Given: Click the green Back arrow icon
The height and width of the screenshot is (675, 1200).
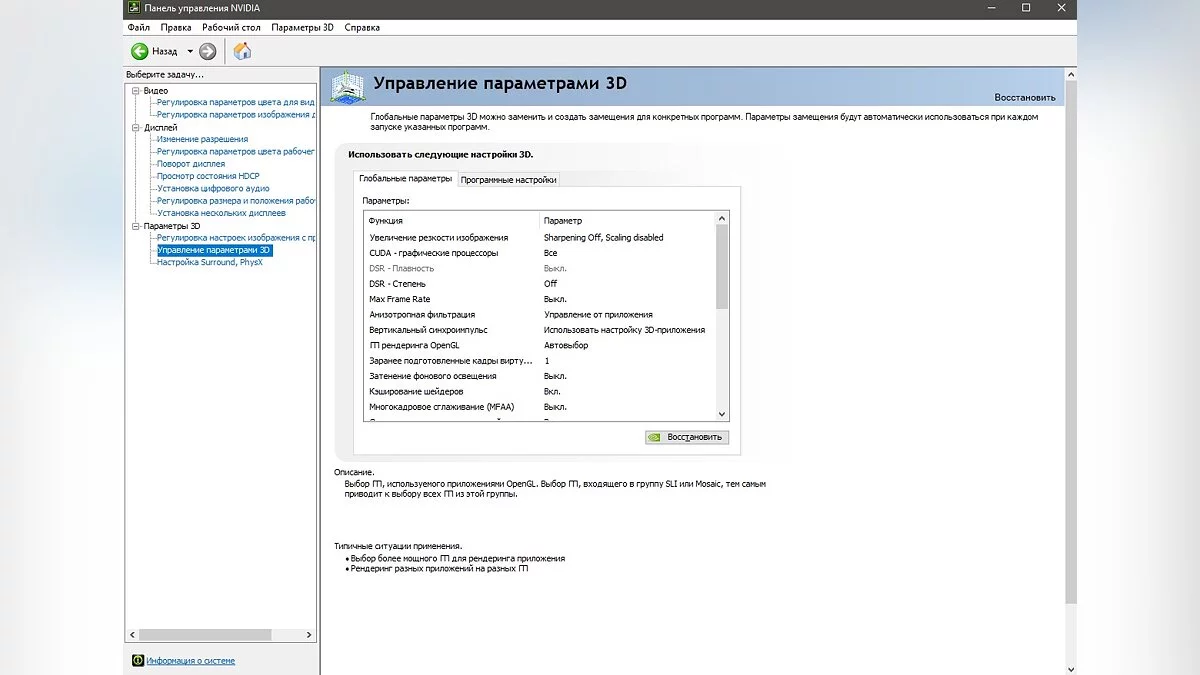Looking at the screenshot, I should coord(139,51).
